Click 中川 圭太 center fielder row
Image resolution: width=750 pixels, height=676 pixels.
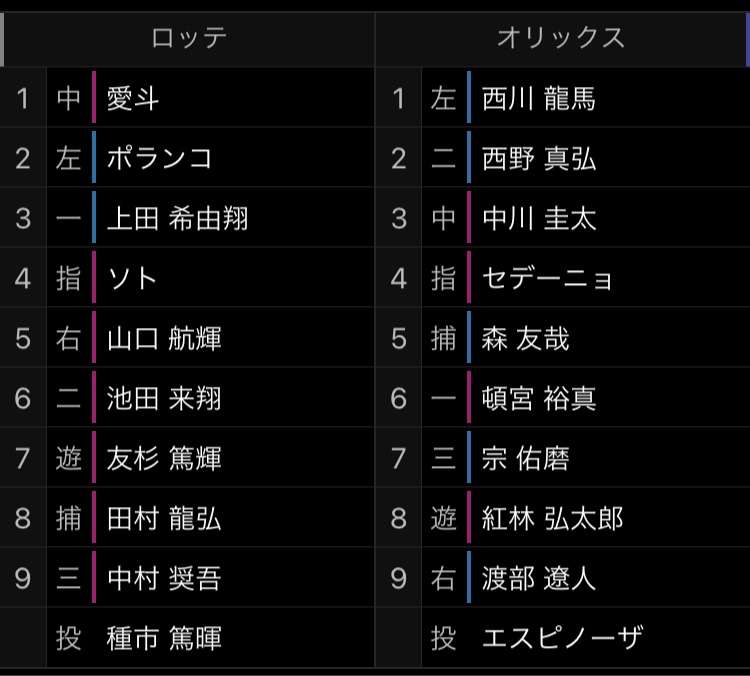pyautogui.click(x=562, y=218)
